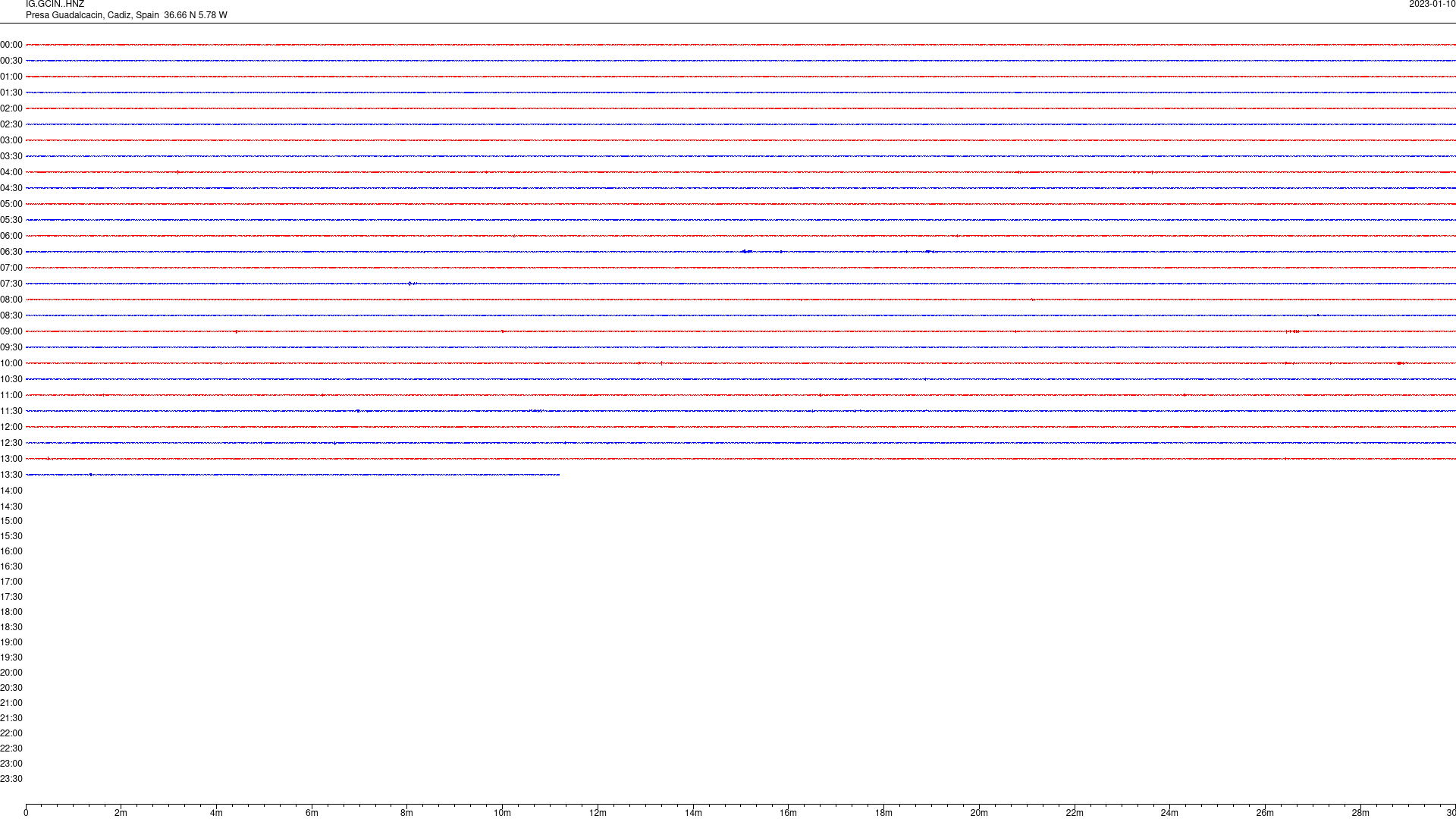The image size is (1456, 819).
Task: Click the 02:30 row label
Action: (x=11, y=124)
